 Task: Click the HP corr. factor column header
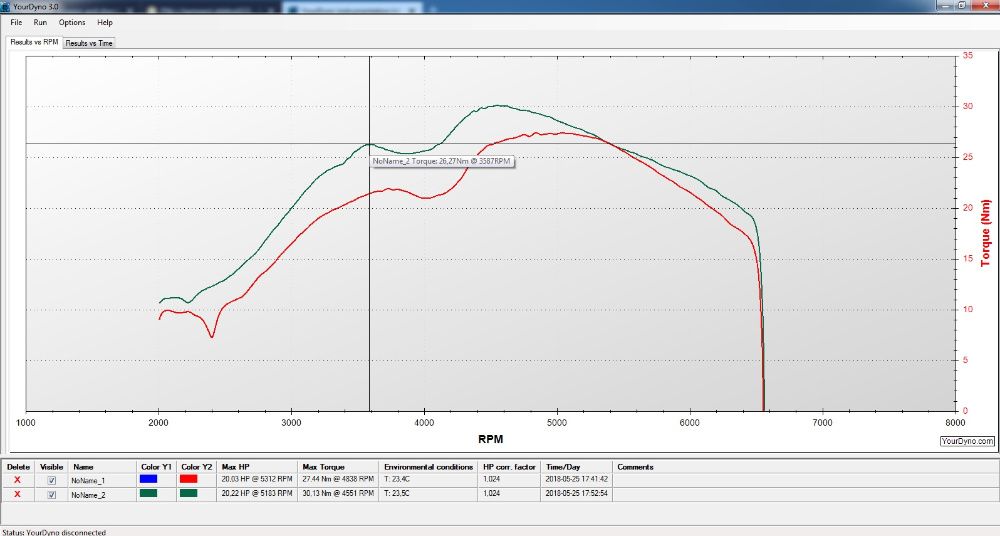tap(510, 467)
